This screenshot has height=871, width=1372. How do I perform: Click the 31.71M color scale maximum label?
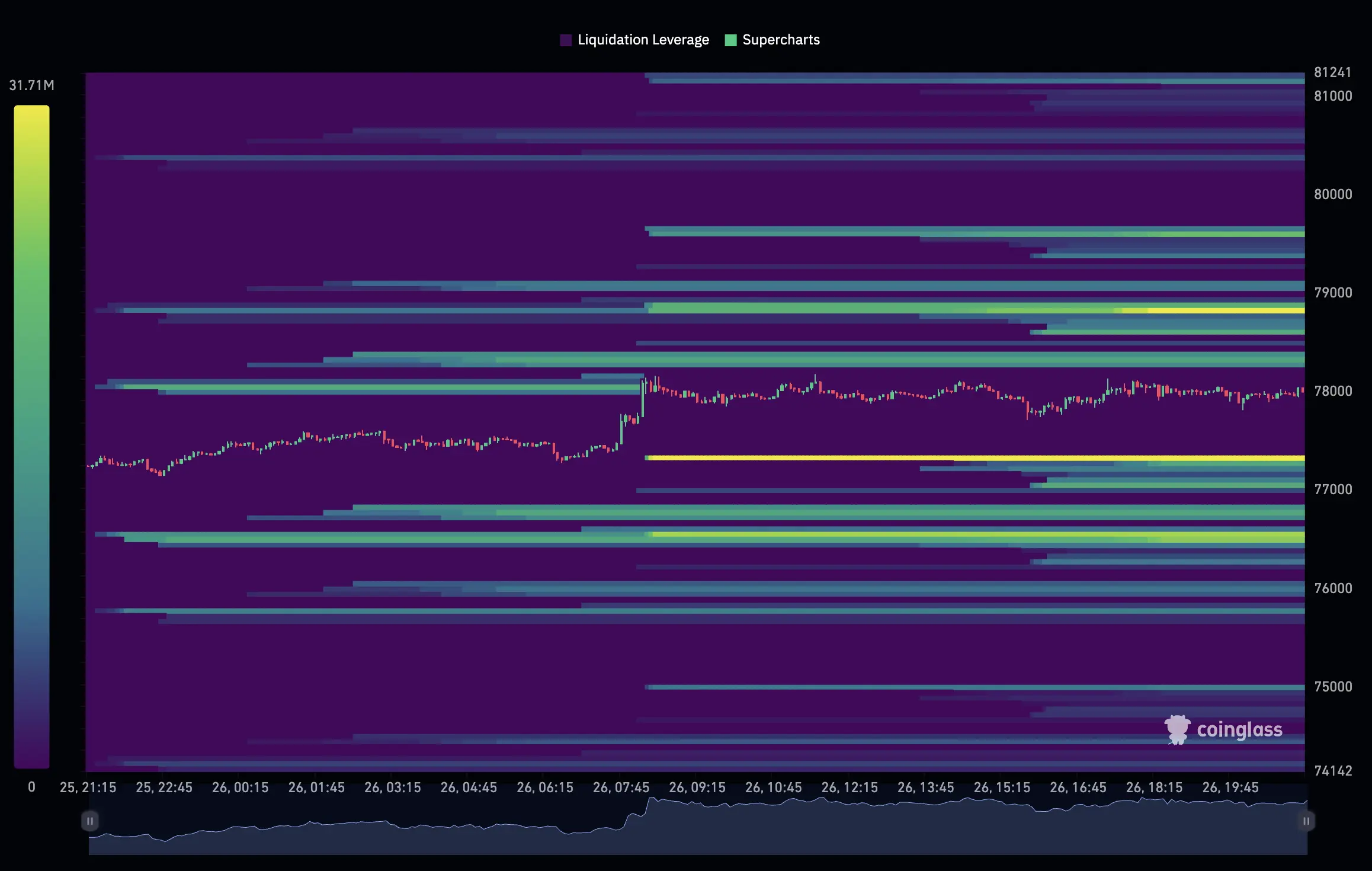[31, 85]
